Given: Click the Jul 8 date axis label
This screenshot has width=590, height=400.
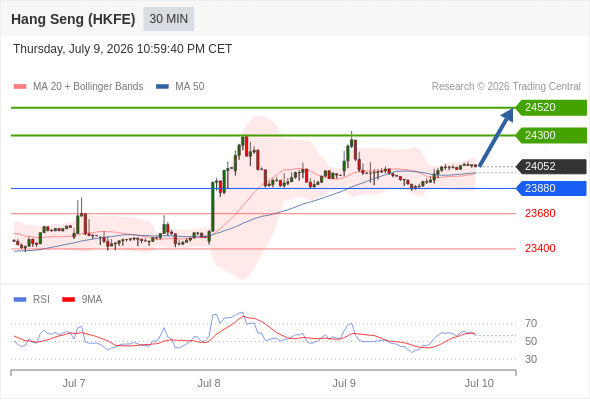Looking at the screenshot, I should pos(209,383).
